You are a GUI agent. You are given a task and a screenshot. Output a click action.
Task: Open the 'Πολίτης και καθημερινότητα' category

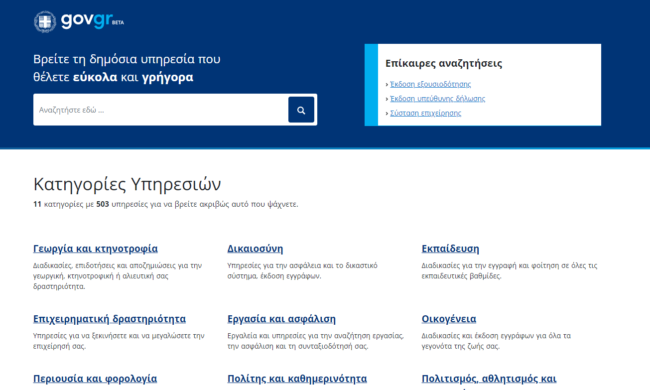click(297, 378)
